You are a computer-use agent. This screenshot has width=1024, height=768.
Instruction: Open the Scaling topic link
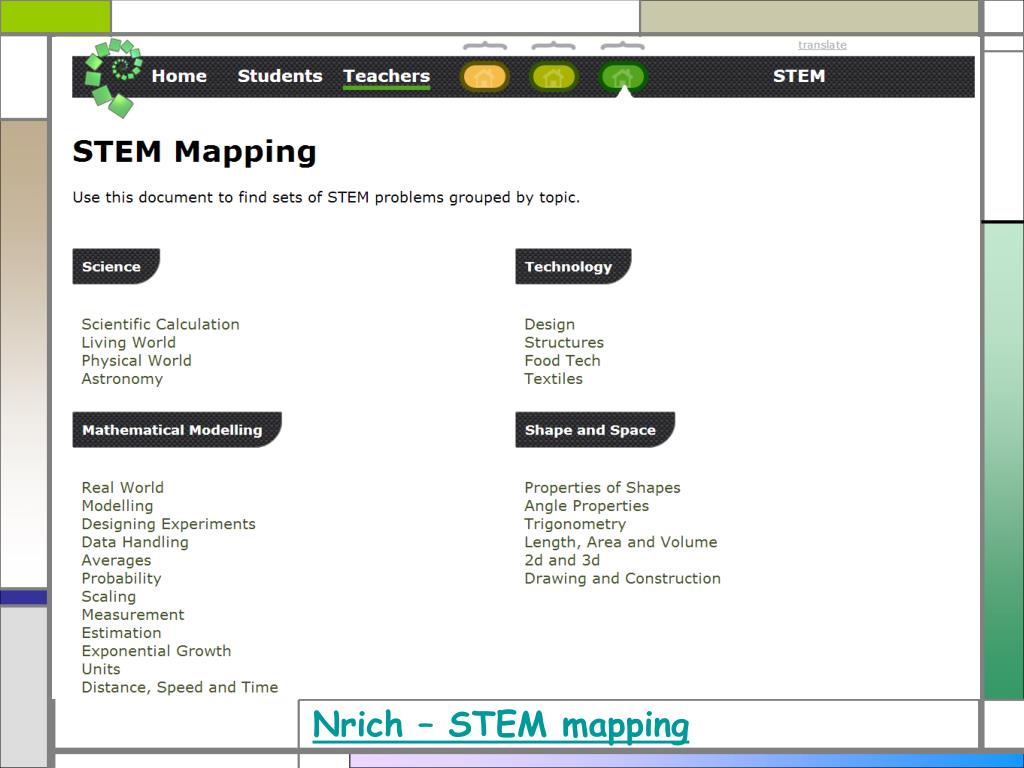point(109,597)
